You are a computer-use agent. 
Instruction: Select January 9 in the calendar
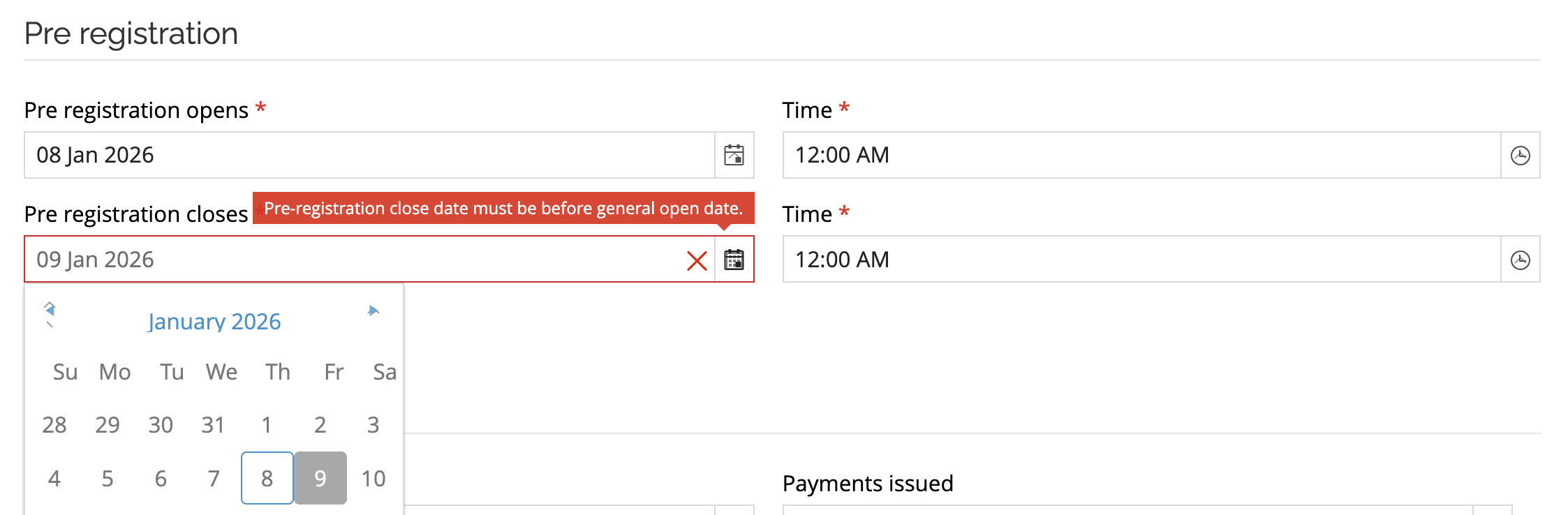coord(320,478)
